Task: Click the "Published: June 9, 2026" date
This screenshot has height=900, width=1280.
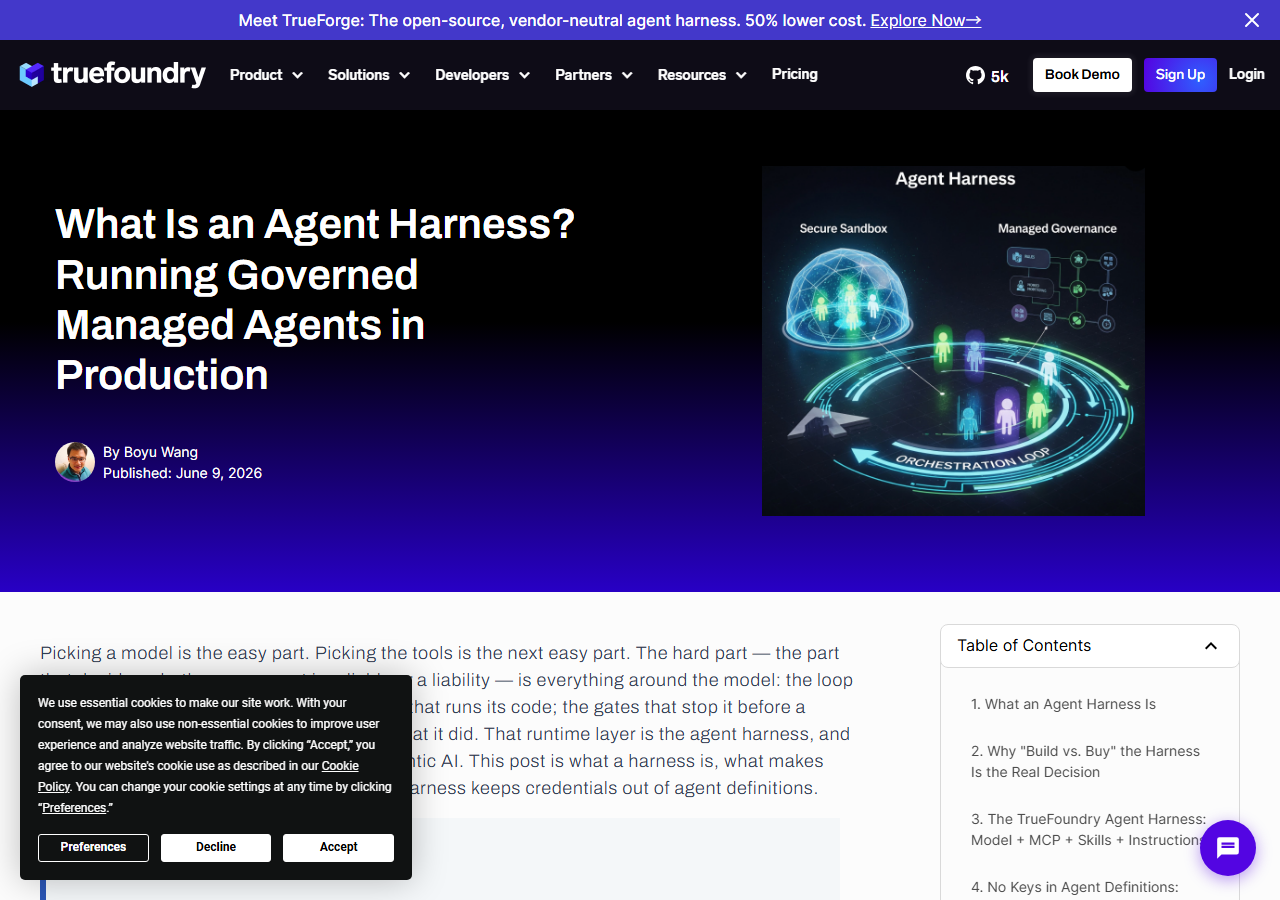Action: [x=182, y=473]
